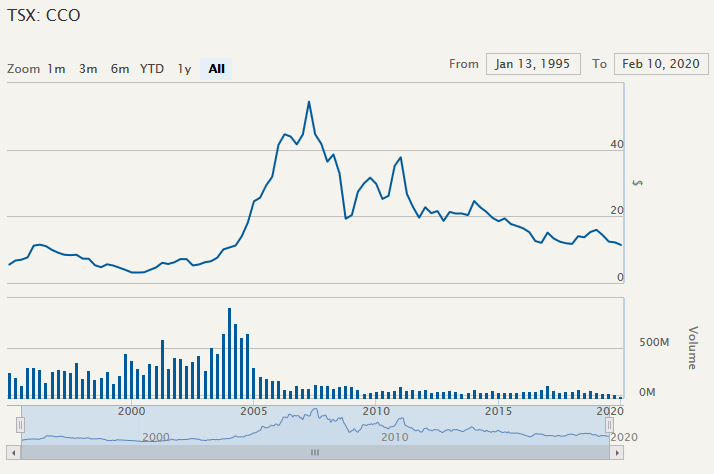Choose the 1y zoom range
The height and width of the screenshot is (474, 714).
184,69
